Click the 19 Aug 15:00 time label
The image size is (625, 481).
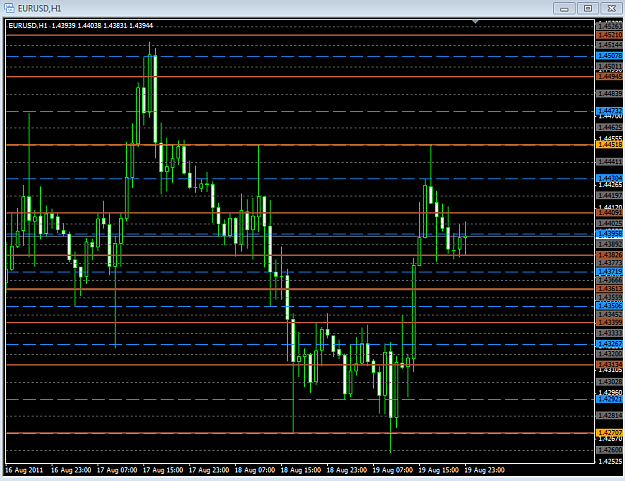coord(438,470)
